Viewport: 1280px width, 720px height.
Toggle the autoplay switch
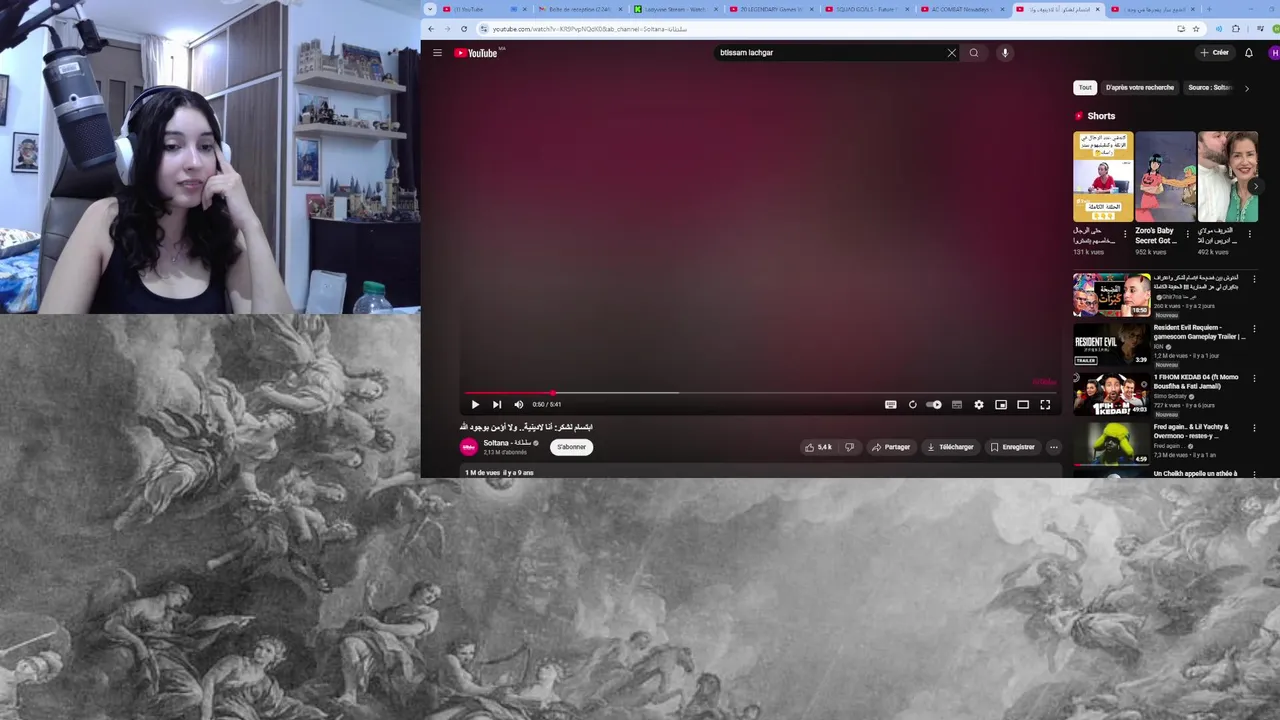pyautogui.click(x=934, y=405)
